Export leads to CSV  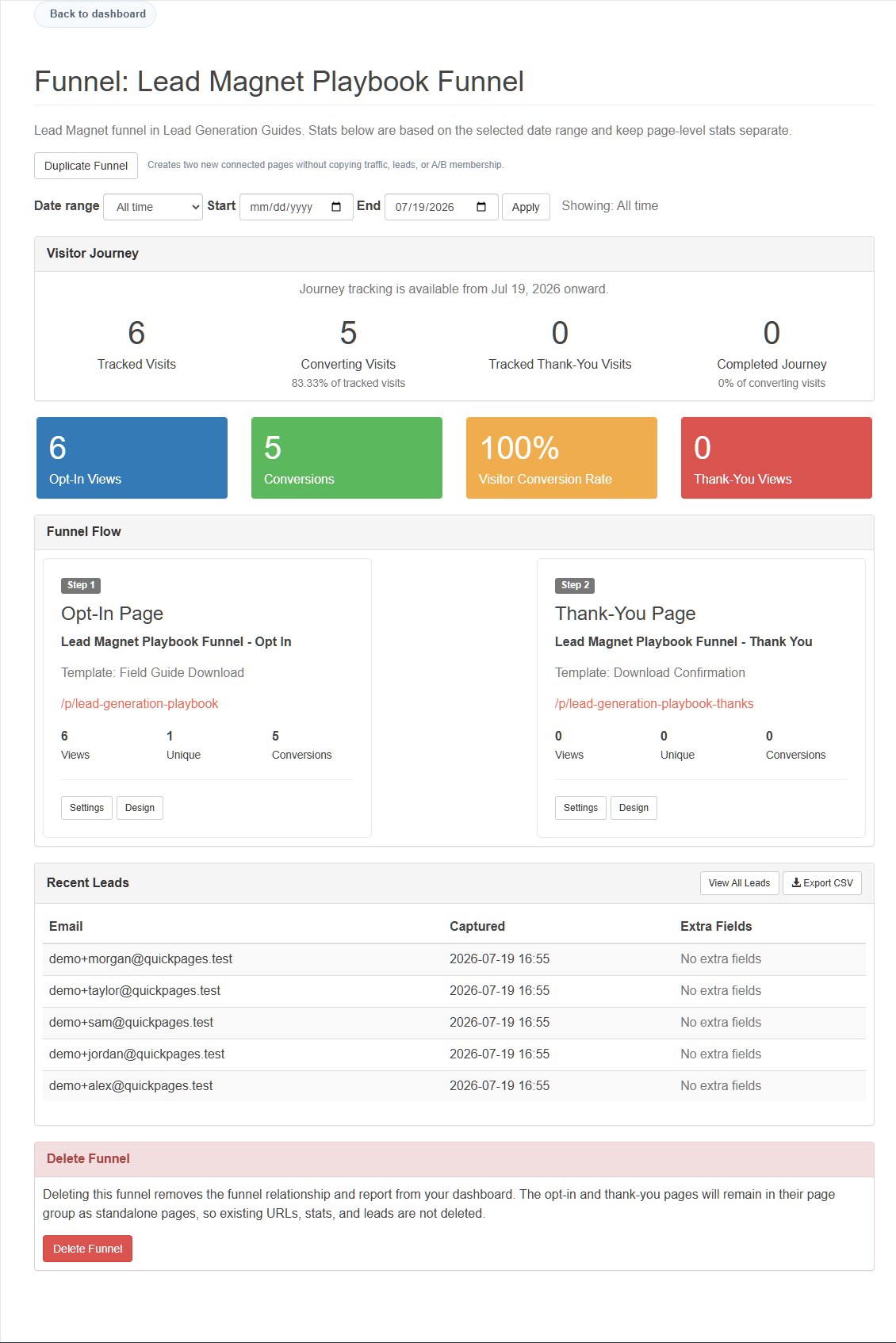click(x=822, y=883)
